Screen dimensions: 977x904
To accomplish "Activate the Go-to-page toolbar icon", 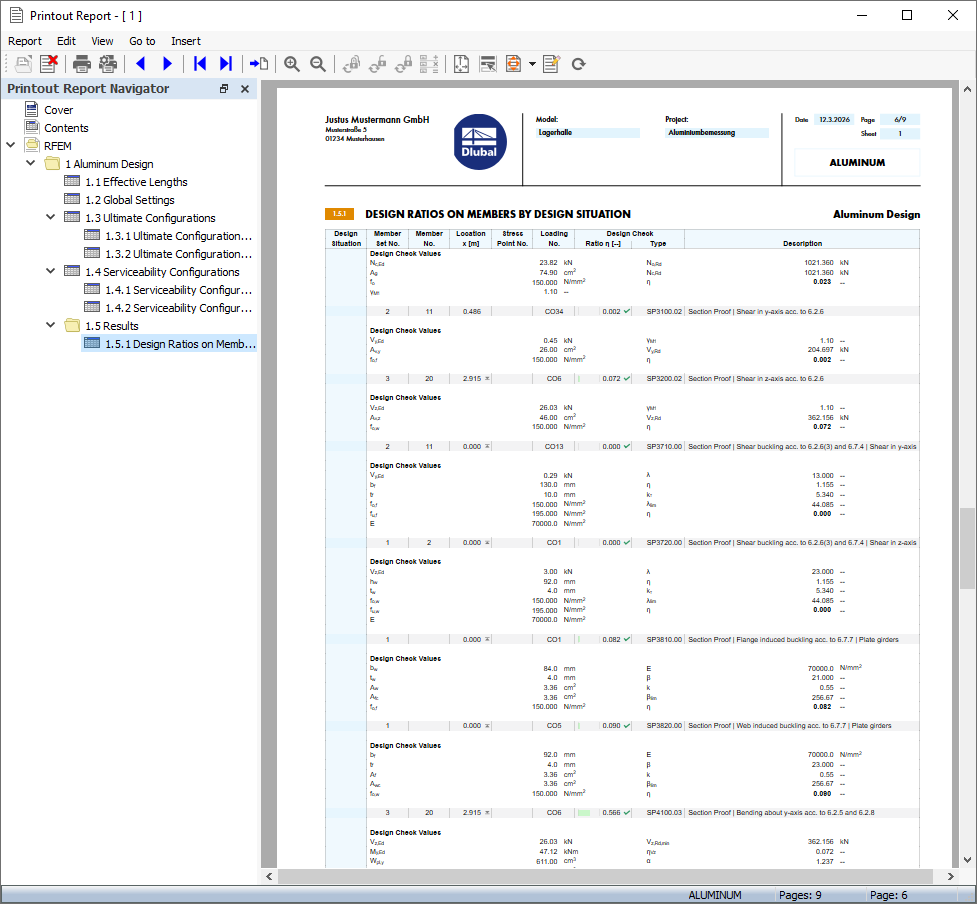I will (258, 64).
